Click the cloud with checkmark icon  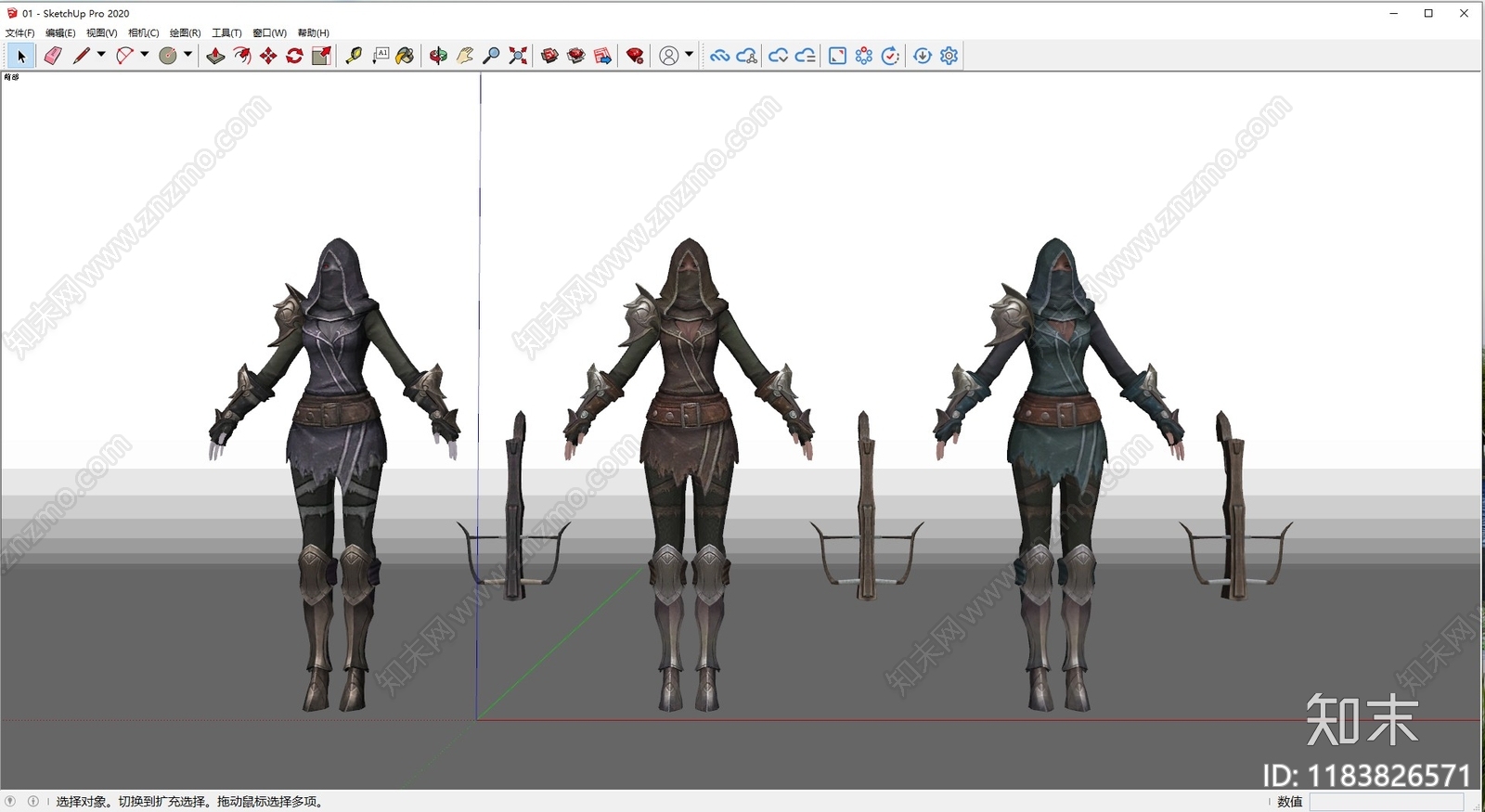click(778, 57)
